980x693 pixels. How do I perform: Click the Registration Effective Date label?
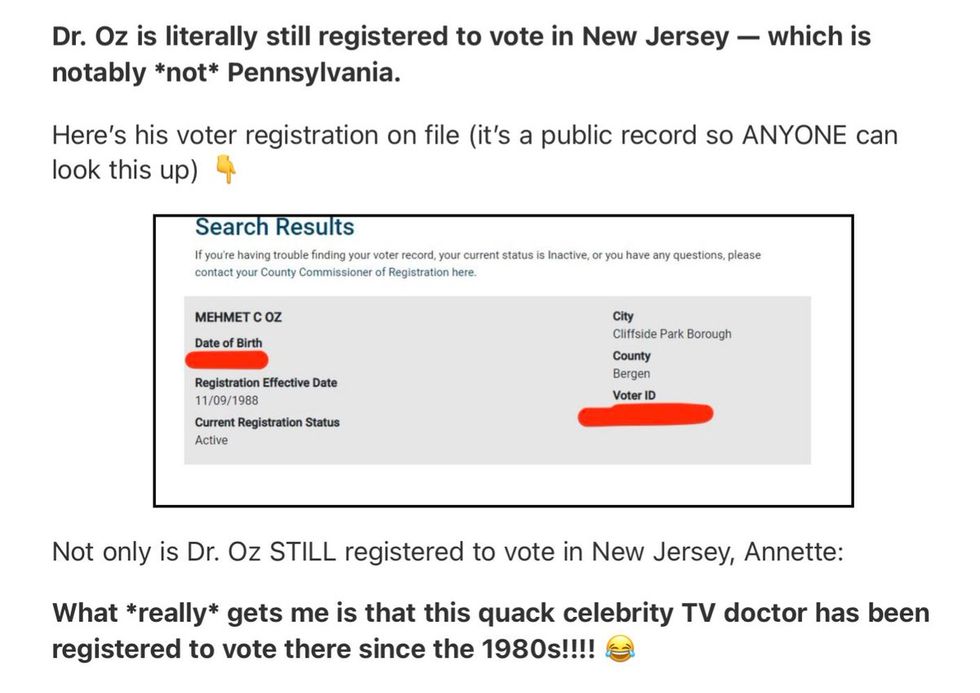point(266,382)
